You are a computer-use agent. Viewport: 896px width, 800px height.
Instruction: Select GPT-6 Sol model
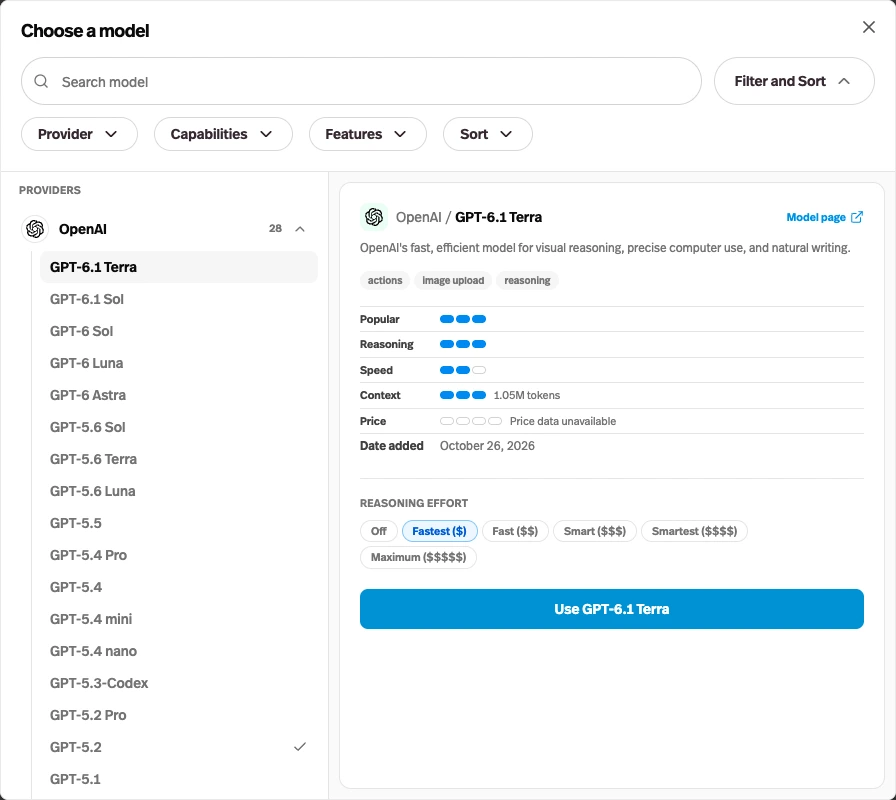178,331
